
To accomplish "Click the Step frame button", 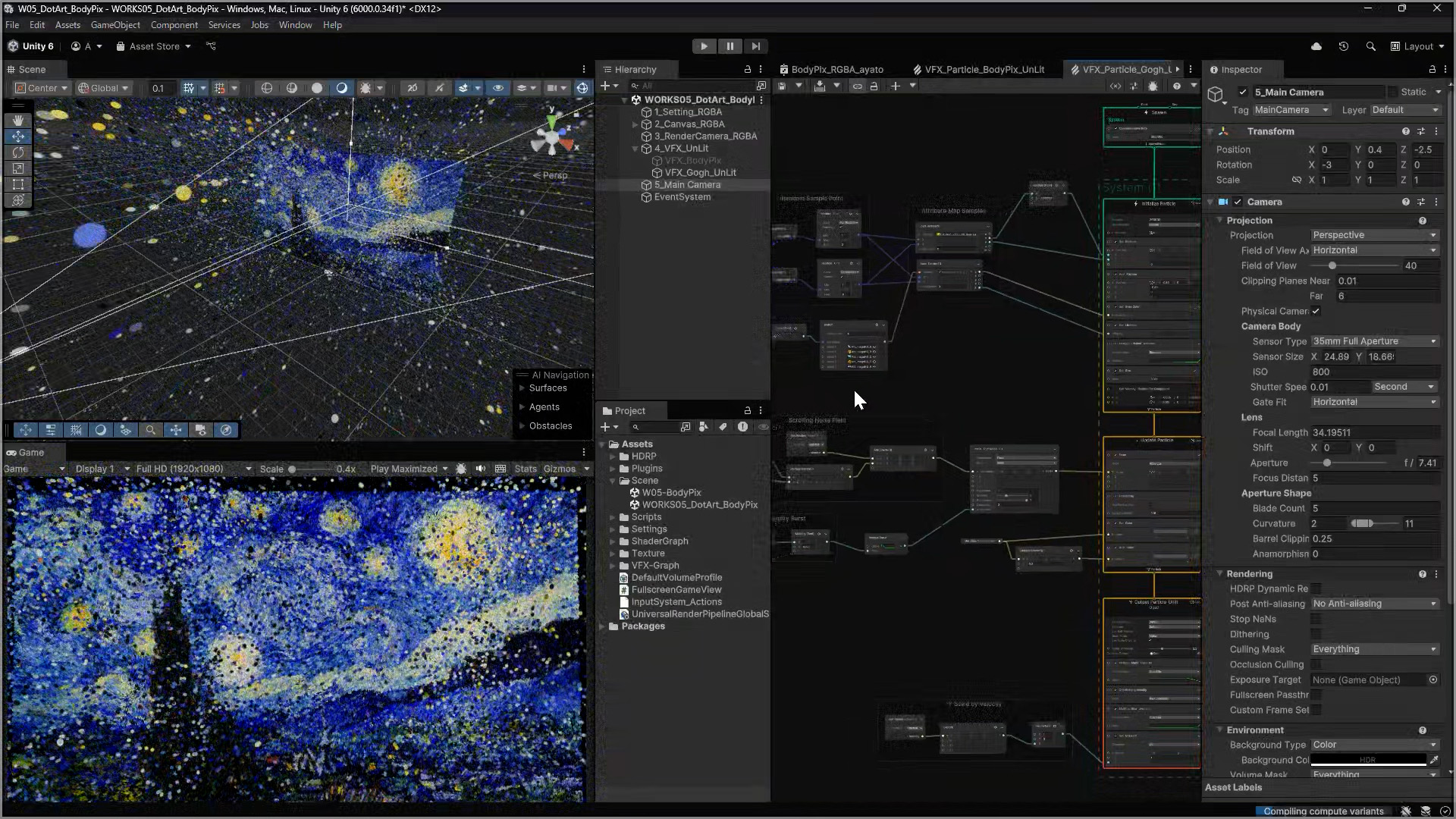I will [755, 46].
